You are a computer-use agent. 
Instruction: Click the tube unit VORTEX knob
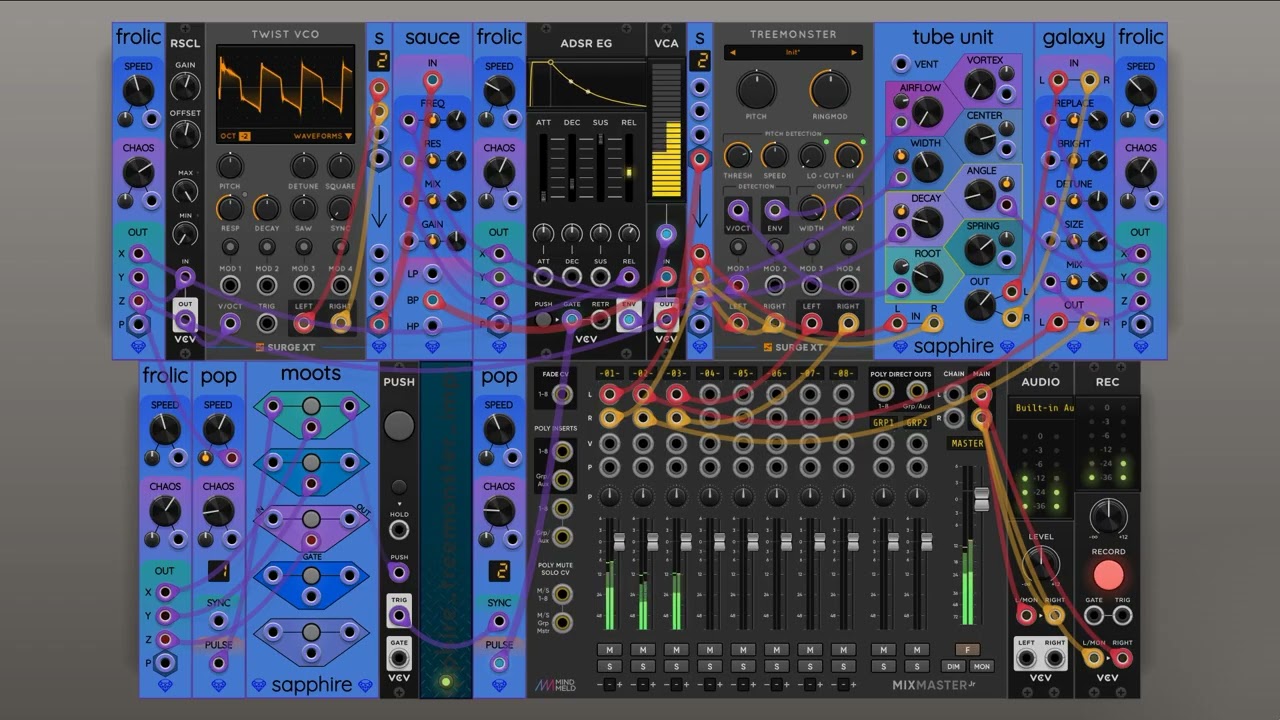coord(978,85)
